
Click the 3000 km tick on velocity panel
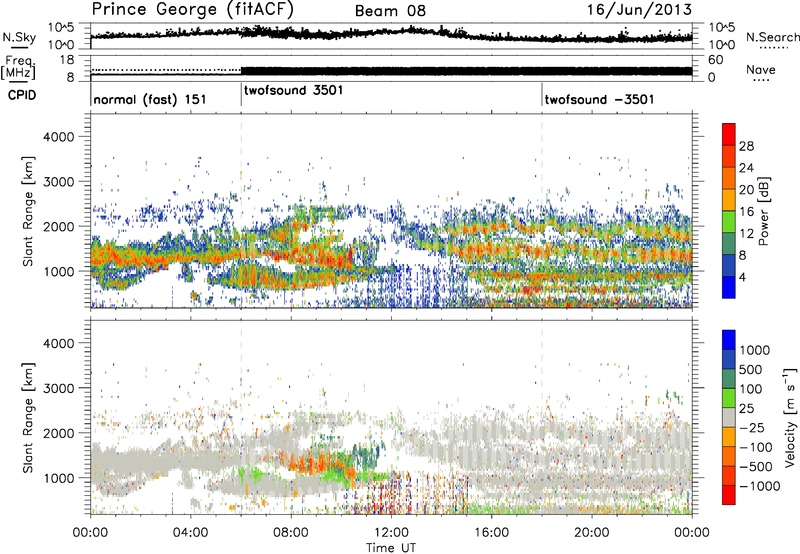tap(61, 388)
